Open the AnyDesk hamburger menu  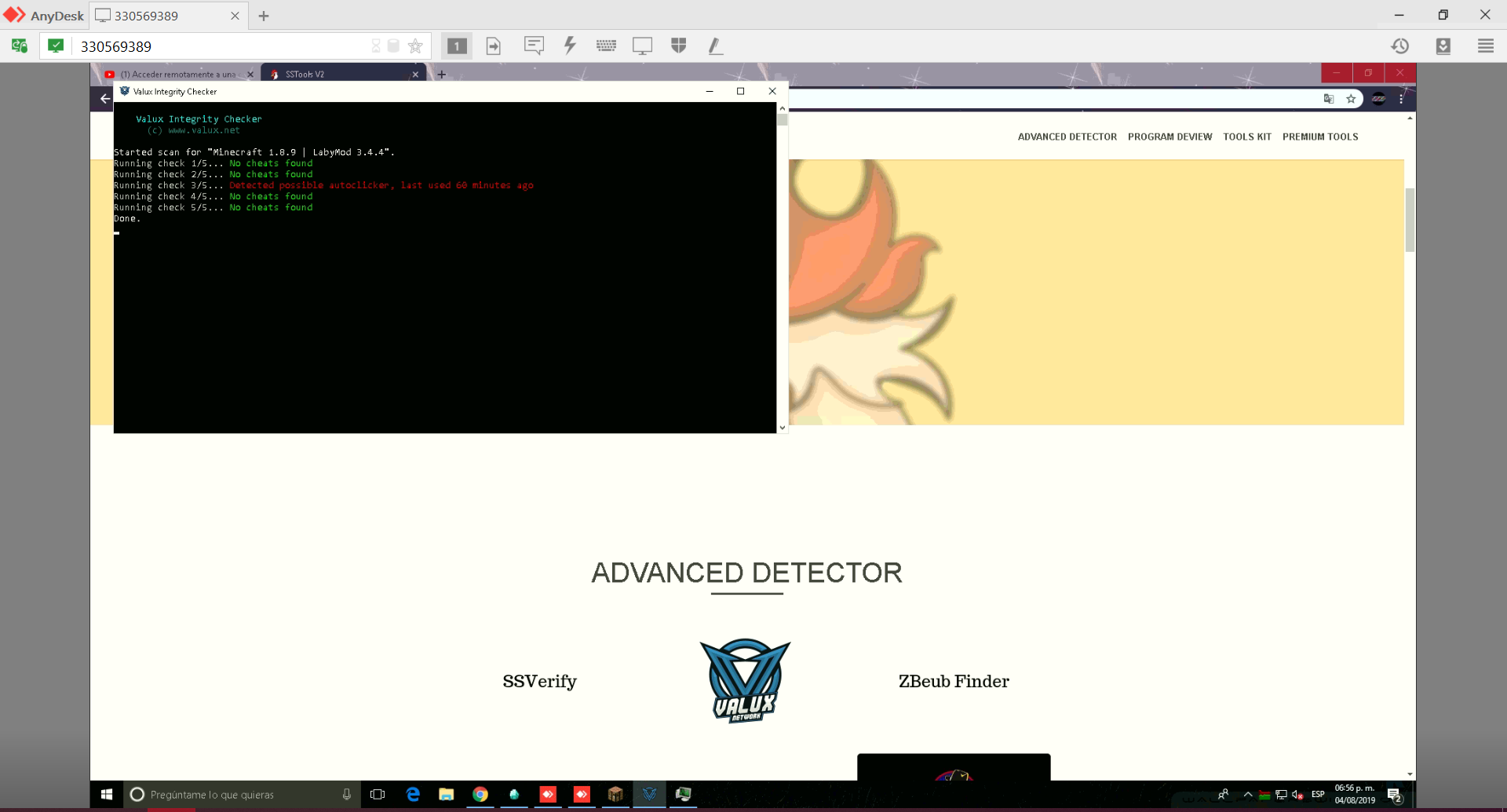pos(1486,46)
